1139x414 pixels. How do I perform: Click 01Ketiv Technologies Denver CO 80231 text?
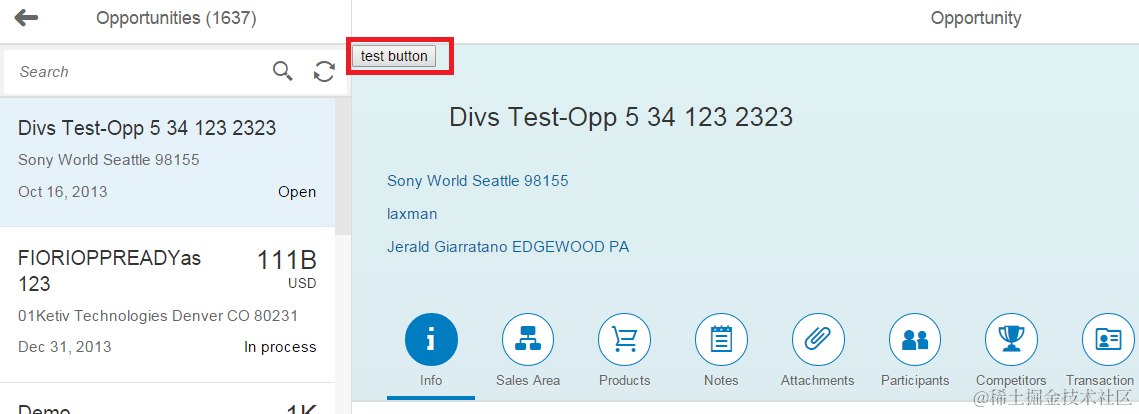pyautogui.click(x=158, y=316)
